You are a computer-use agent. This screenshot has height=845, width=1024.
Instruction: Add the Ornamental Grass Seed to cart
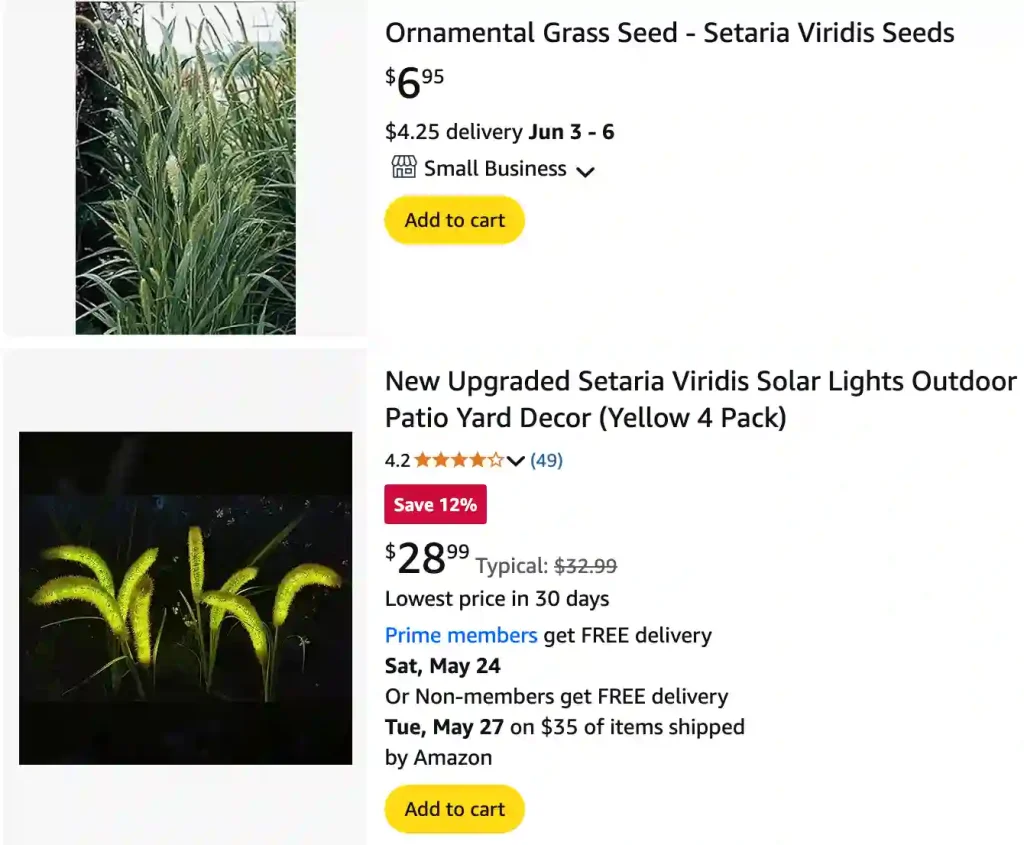coord(454,220)
